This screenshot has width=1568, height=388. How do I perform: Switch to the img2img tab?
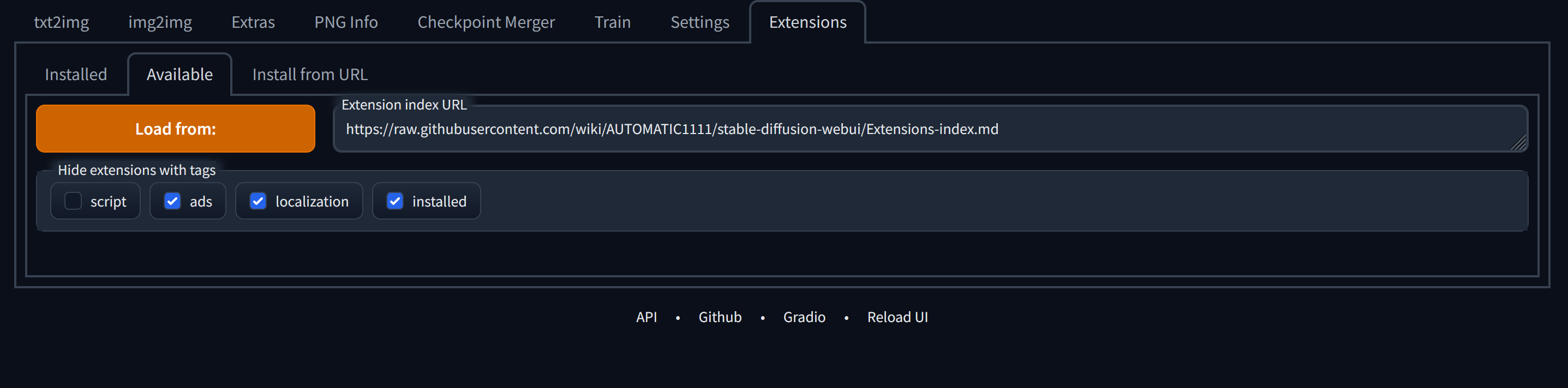(160, 22)
